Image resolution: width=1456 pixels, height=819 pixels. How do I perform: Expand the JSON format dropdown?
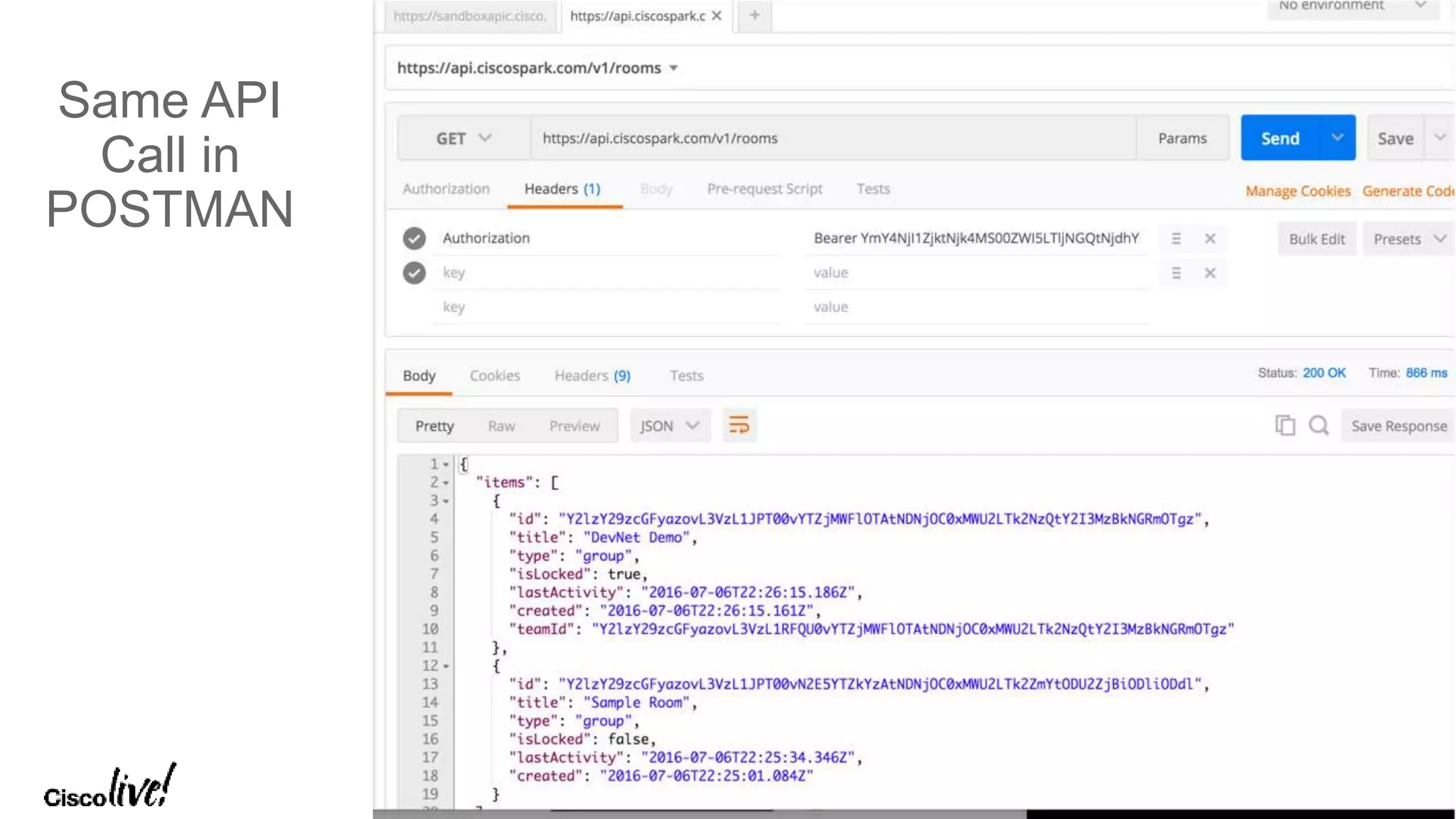670,426
